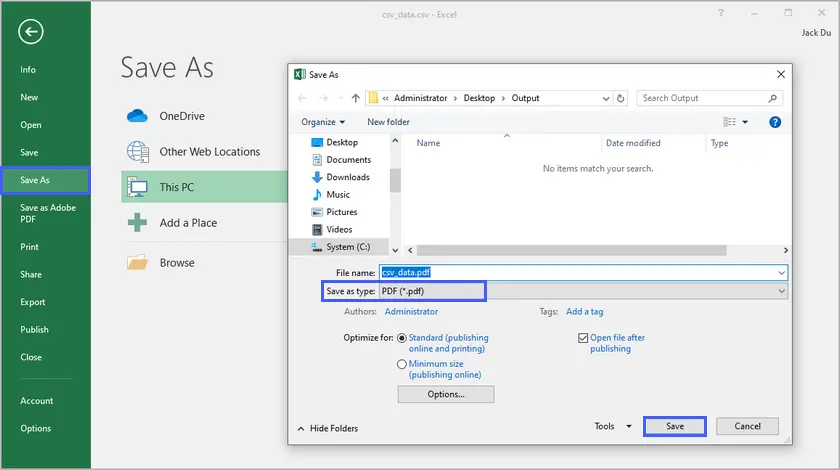Image resolution: width=840 pixels, height=470 pixels.
Task: Go forward in the Save As dialog
Action: (x=323, y=98)
